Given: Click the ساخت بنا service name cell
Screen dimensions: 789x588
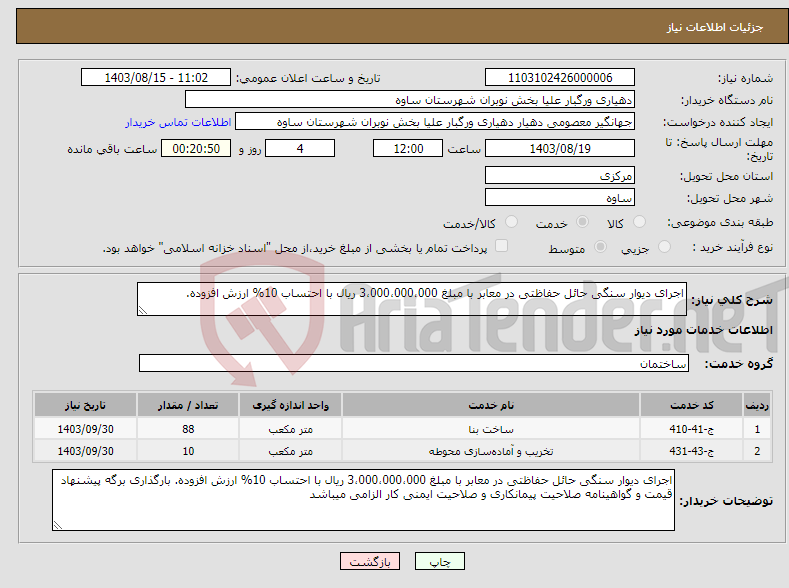Looking at the screenshot, I should coord(491,429).
